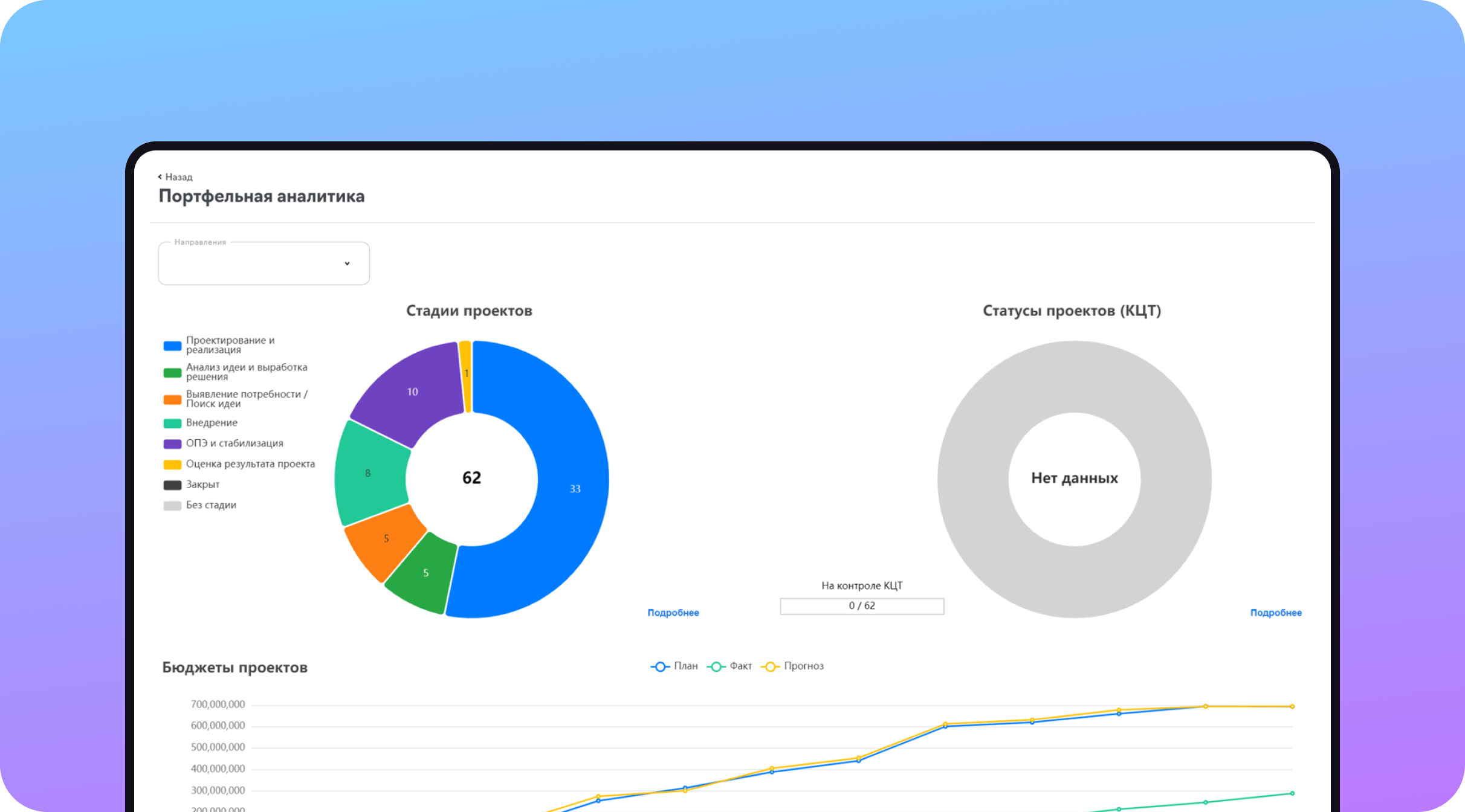Image resolution: width=1465 pixels, height=812 pixels.
Task: Open Подробнее link under Стадии проектов
Action: (x=673, y=613)
